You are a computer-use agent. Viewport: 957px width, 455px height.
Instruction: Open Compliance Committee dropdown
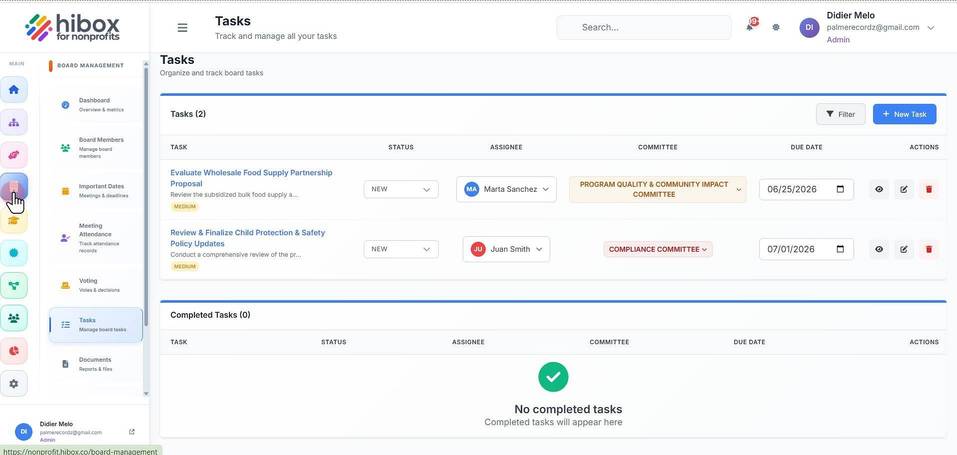click(658, 249)
